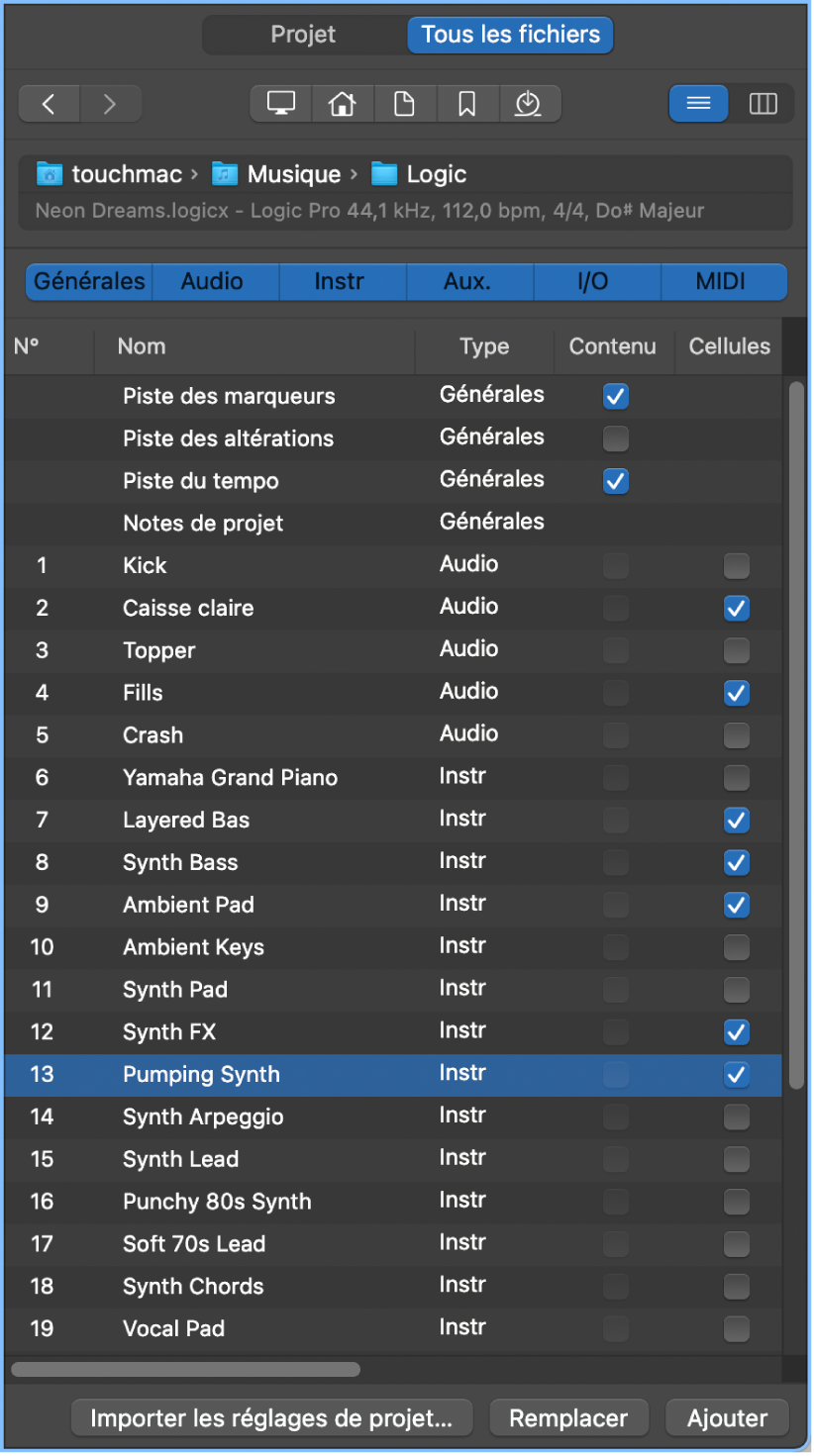Click the forward navigation arrow

tap(110, 104)
